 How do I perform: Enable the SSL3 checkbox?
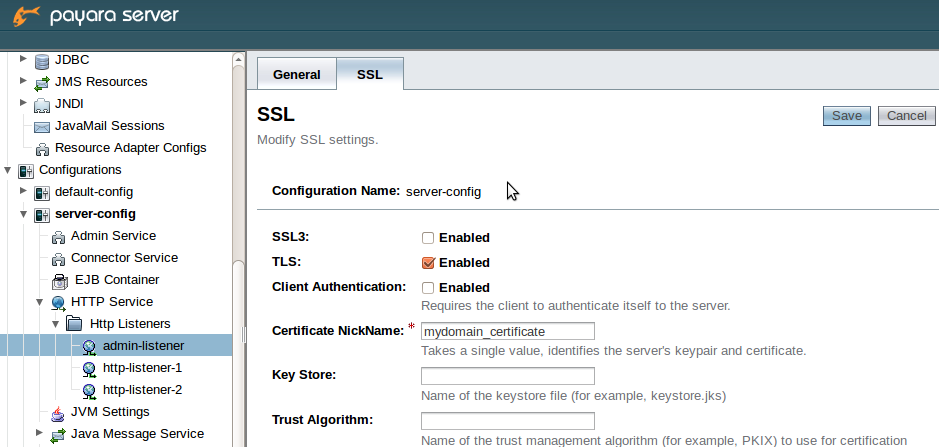428,238
